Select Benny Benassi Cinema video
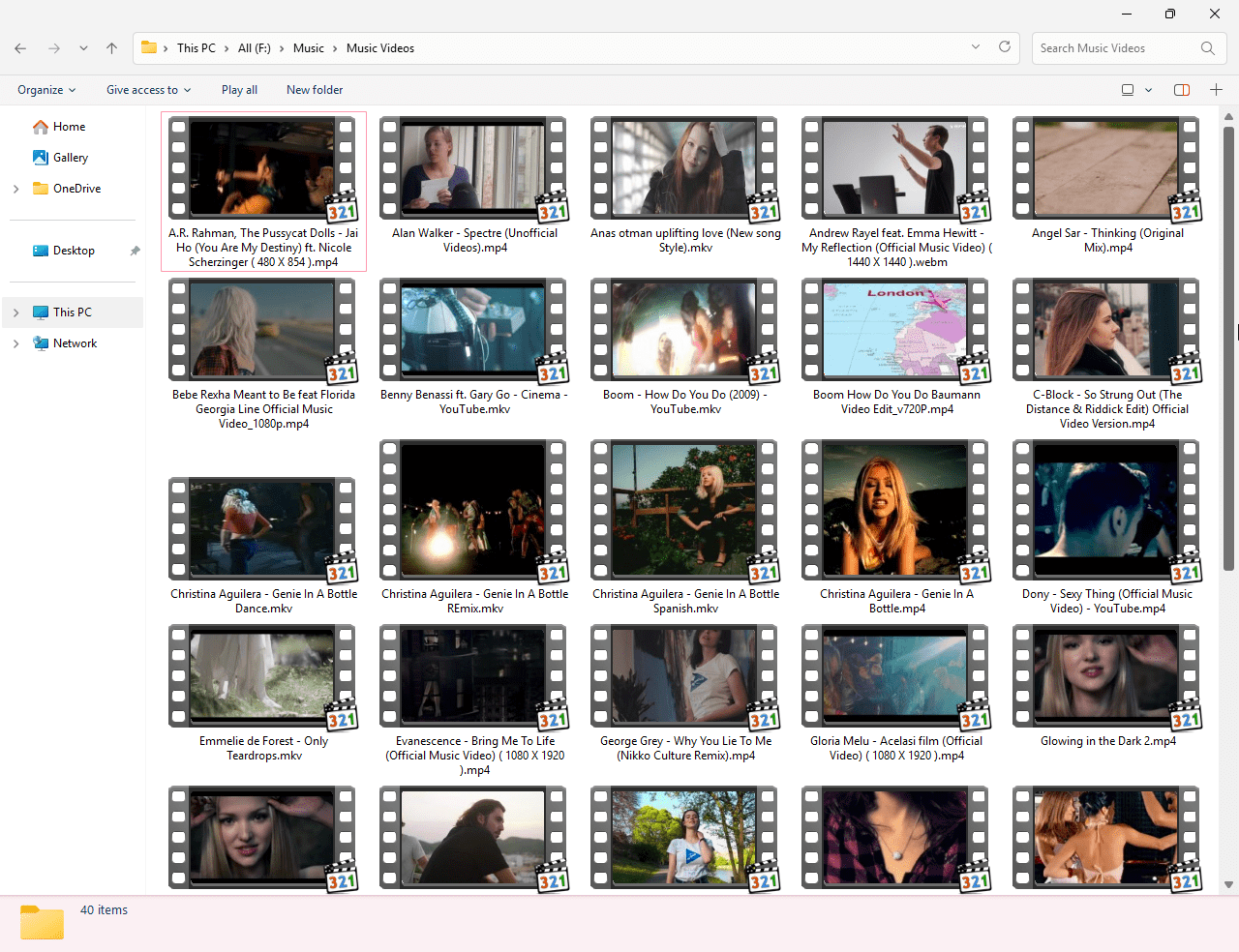Screen dimensions: 1239x952 [474, 346]
